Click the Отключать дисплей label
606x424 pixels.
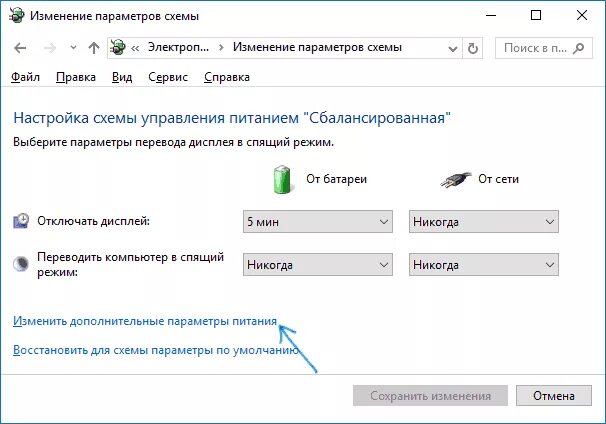pyautogui.click(x=93, y=221)
